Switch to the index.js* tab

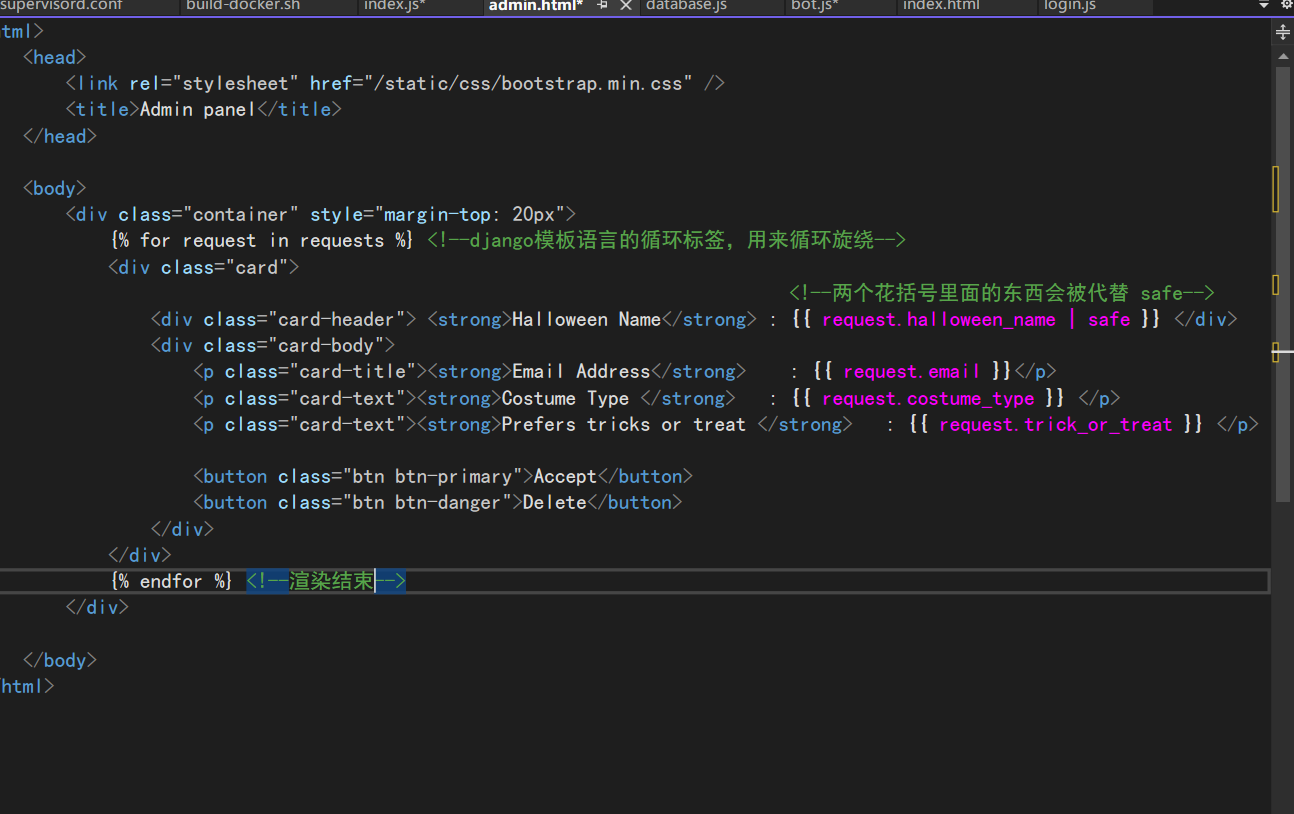pos(395,6)
